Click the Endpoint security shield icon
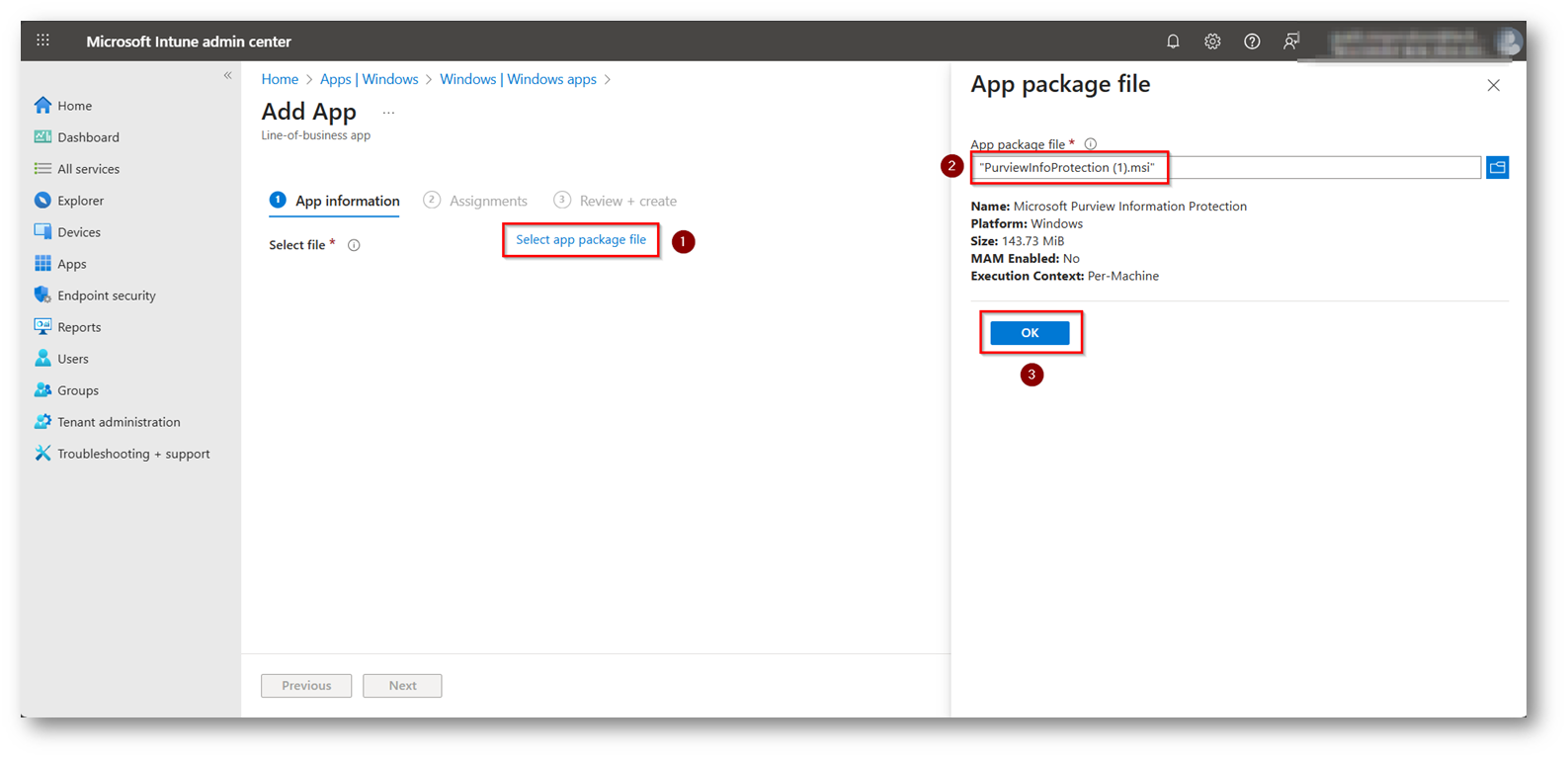 [x=42, y=295]
